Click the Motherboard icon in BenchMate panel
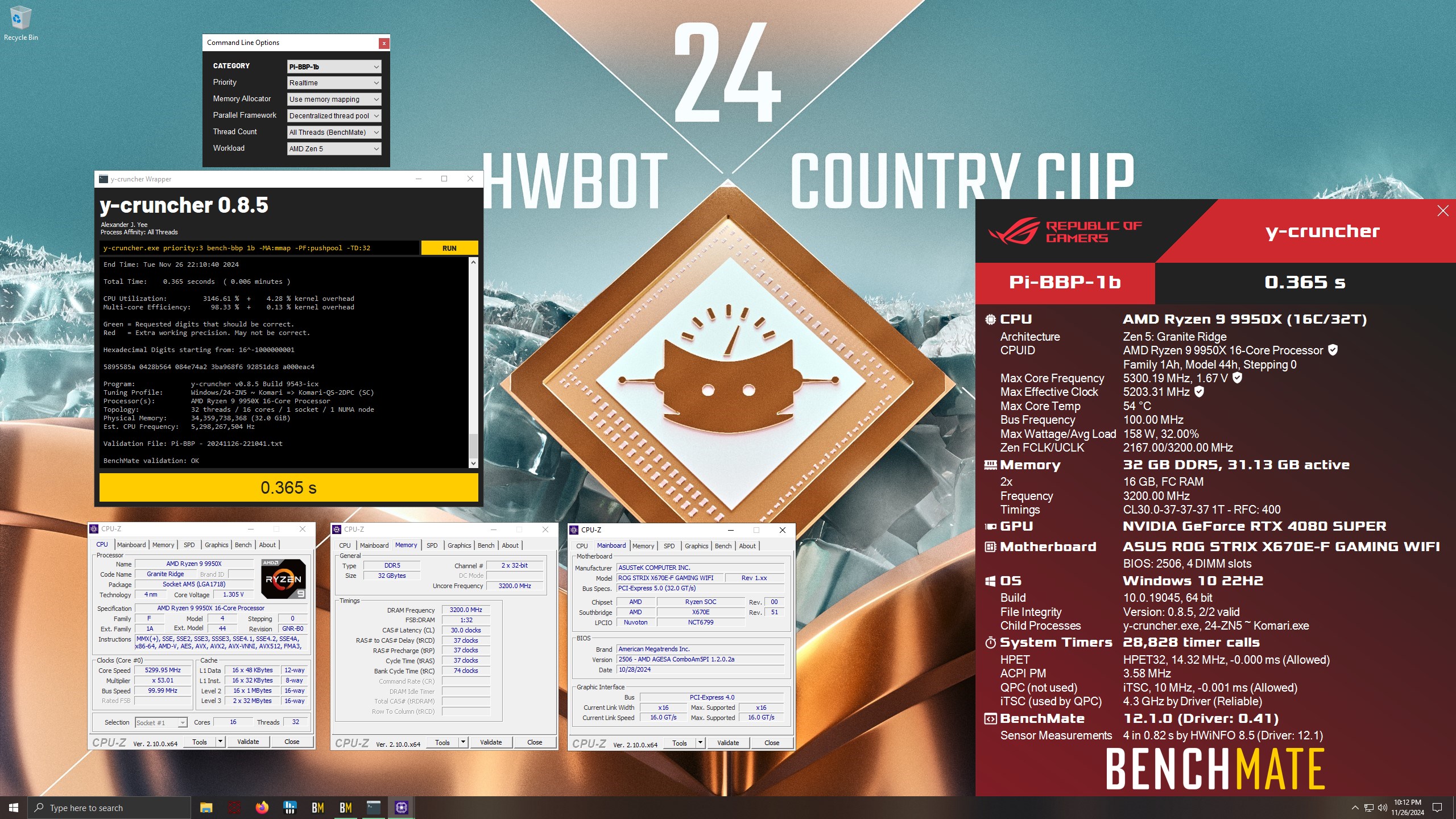 coord(990,547)
